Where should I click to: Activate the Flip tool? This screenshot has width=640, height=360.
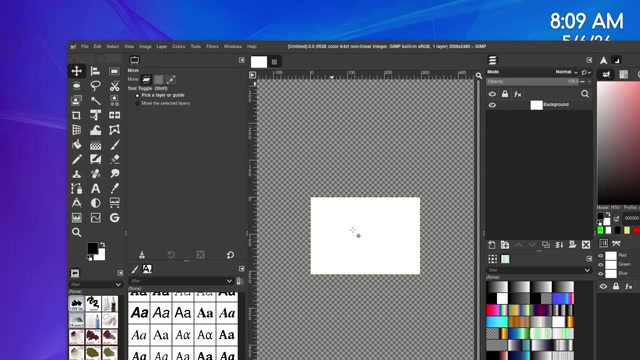pos(114,115)
